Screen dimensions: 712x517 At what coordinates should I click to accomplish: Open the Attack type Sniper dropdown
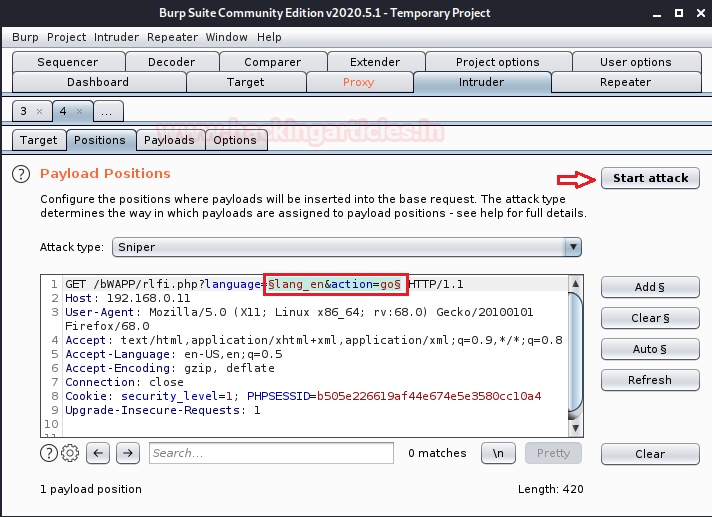[x=347, y=247]
